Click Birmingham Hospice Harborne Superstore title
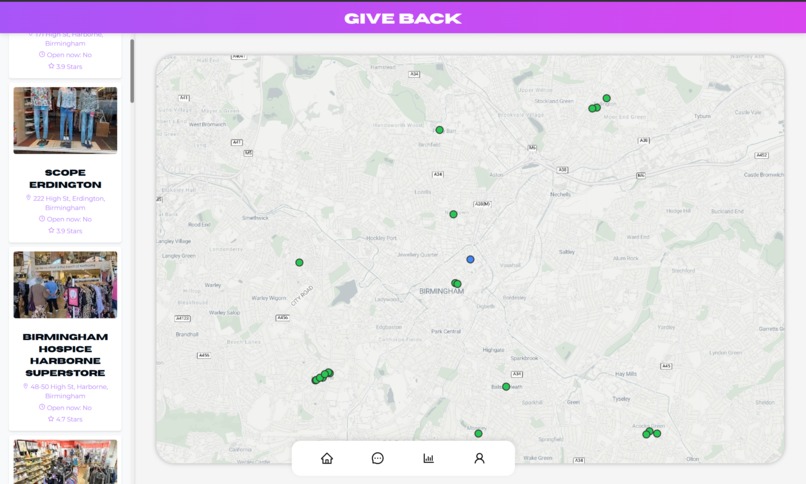Image resolution: width=806 pixels, height=484 pixels. click(x=65, y=355)
